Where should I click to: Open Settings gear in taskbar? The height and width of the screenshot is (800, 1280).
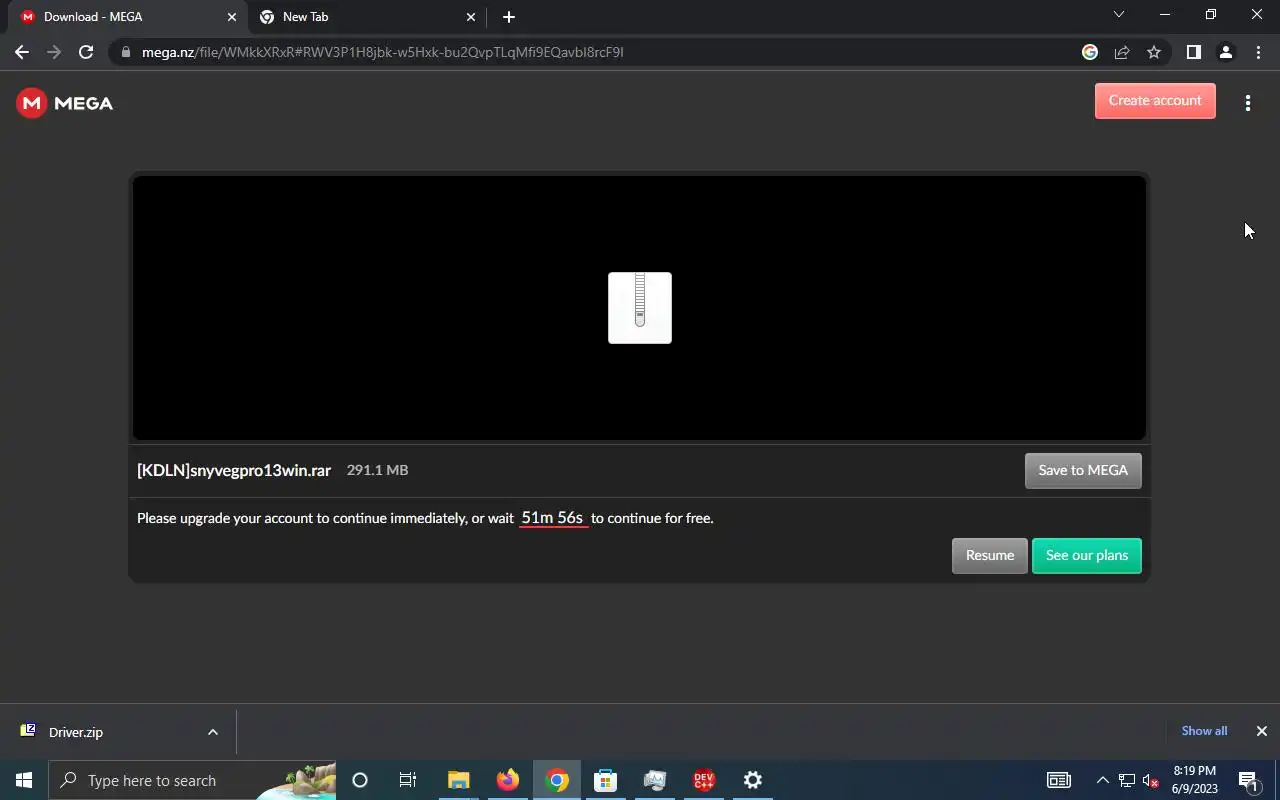tap(753, 780)
